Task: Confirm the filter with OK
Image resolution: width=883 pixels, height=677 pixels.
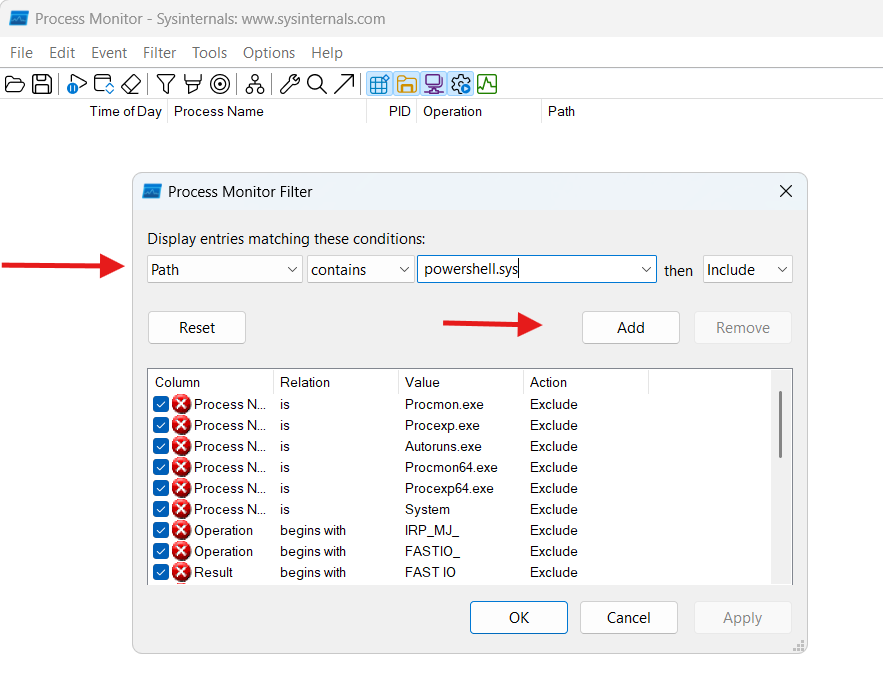Action: (x=519, y=617)
